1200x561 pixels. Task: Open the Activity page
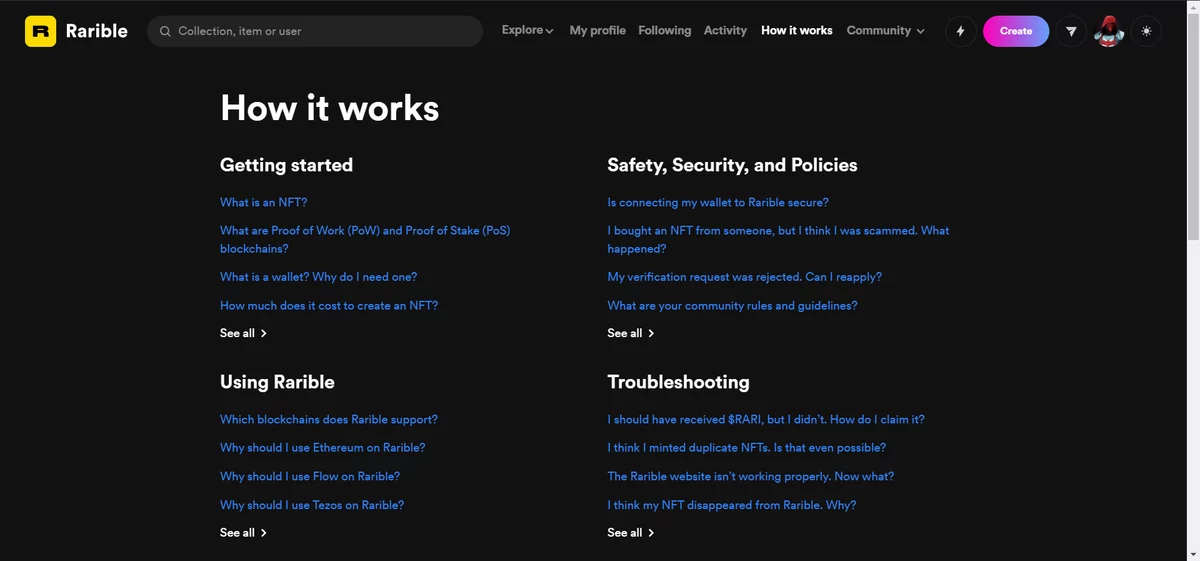pyautogui.click(x=725, y=31)
